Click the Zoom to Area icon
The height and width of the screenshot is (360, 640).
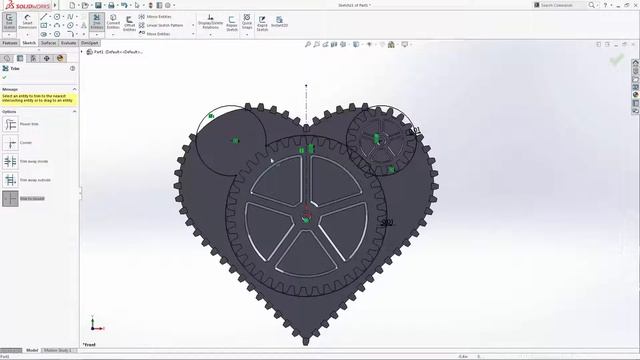(x=316, y=44)
